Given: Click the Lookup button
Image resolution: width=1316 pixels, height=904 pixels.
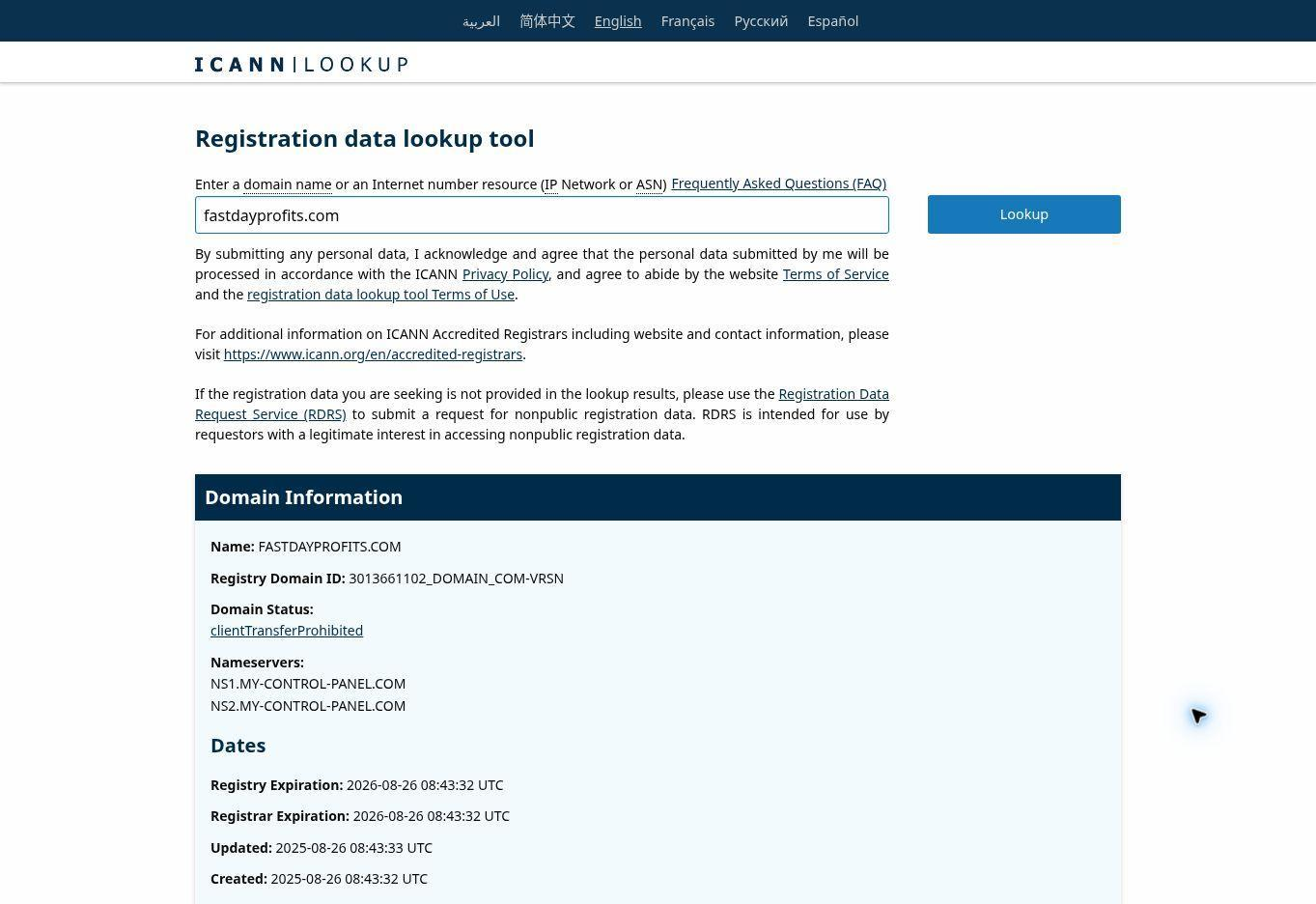Looking at the screenshot, I should click(x=1024, y=214).
